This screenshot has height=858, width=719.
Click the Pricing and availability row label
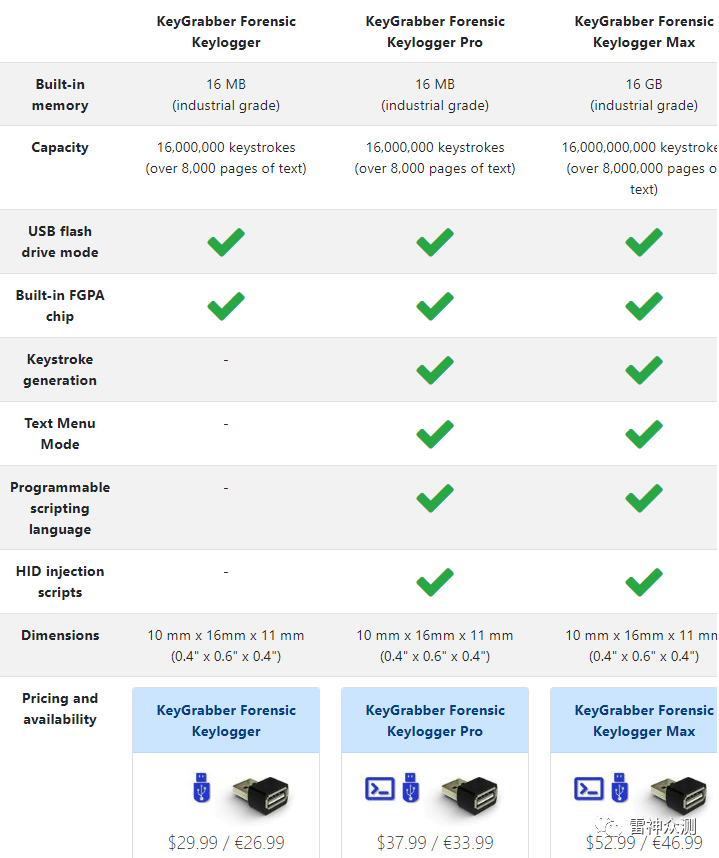60,709
